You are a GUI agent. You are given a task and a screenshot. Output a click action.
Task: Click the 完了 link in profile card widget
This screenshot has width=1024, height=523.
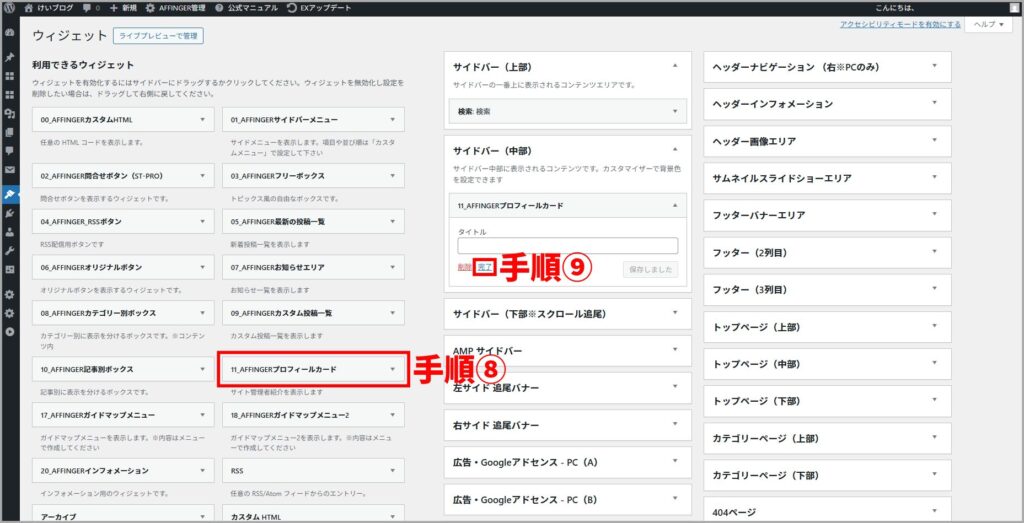point(485,268)
